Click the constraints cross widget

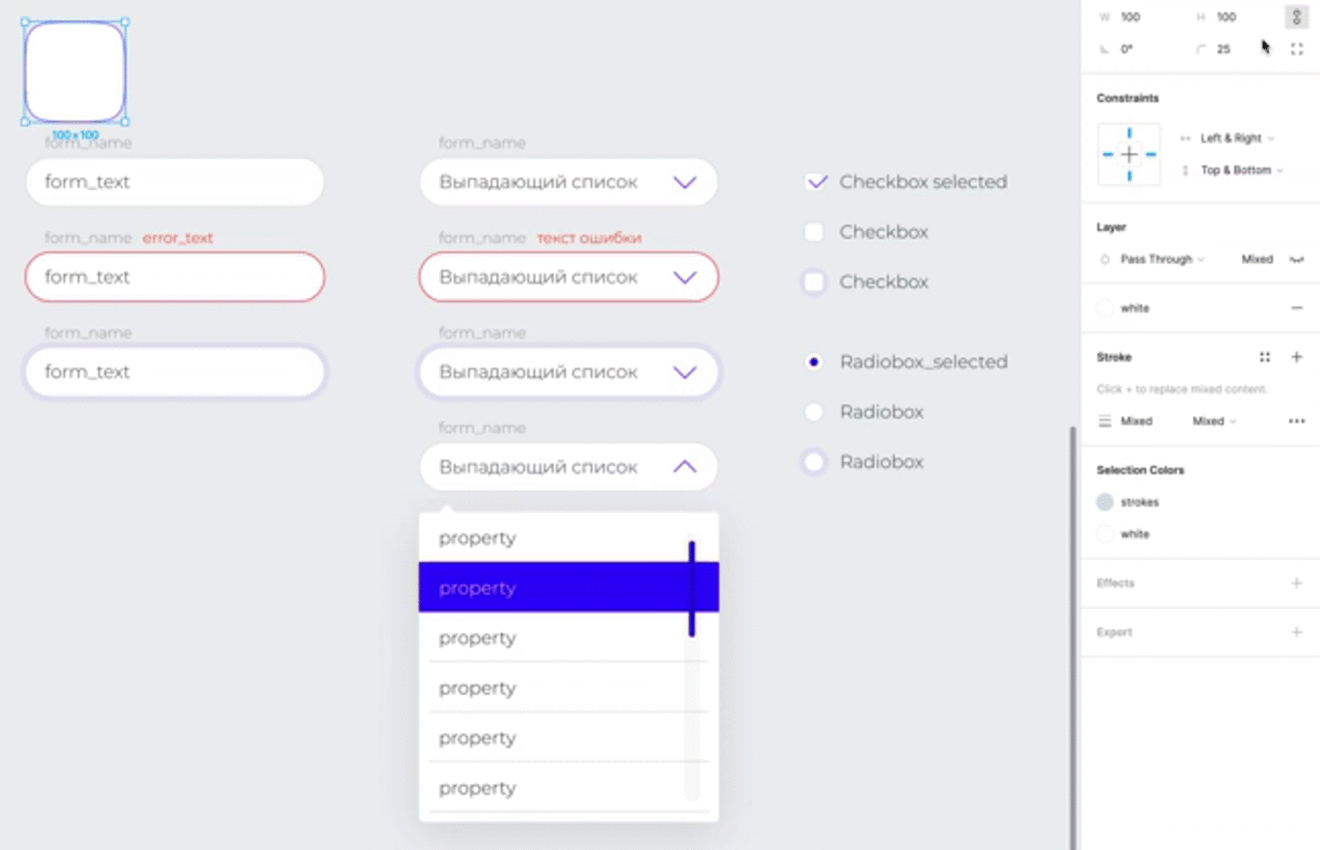pyautogui.click(x=1129, y=154)
